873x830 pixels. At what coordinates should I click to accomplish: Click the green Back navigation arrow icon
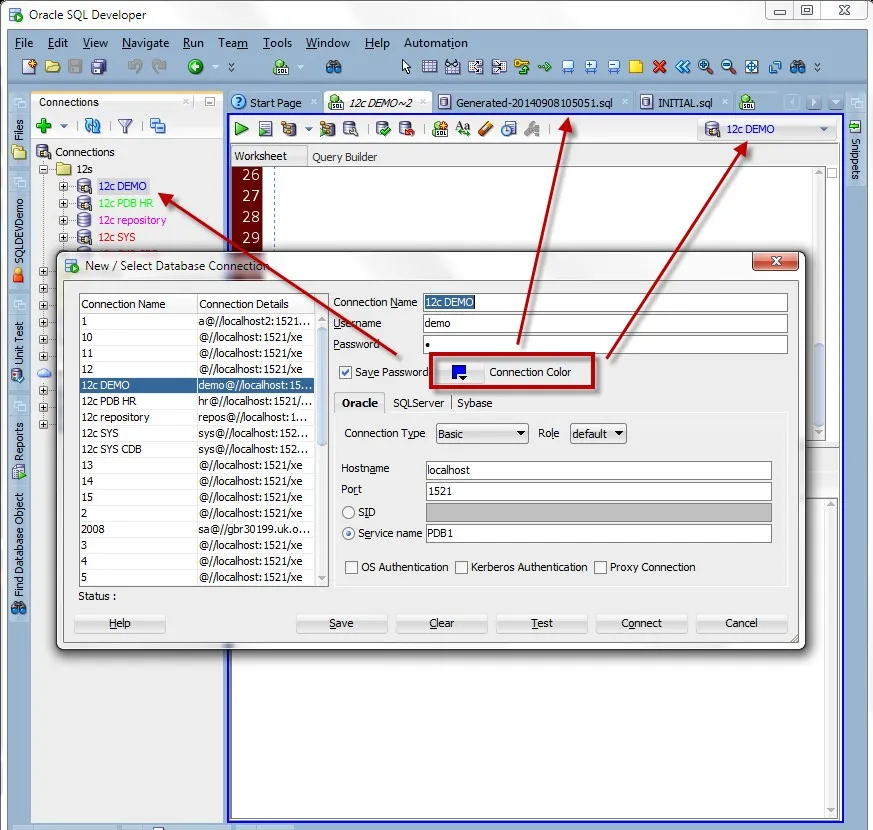click(x=195, y=67)
